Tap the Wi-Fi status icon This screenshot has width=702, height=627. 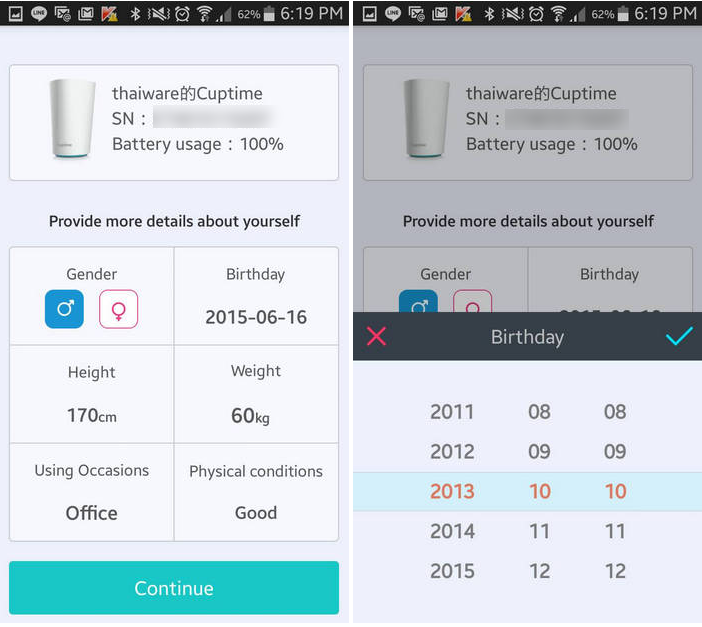(x=205, y=13)
